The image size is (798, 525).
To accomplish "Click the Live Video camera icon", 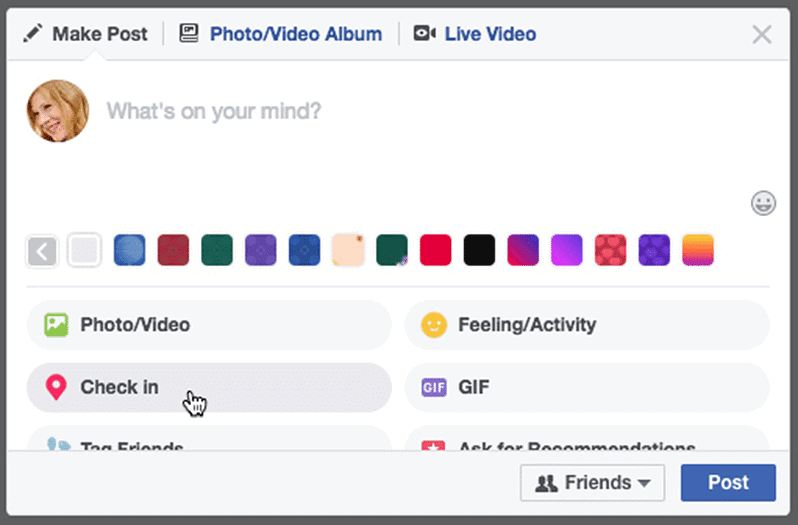I will coord(424,34).
